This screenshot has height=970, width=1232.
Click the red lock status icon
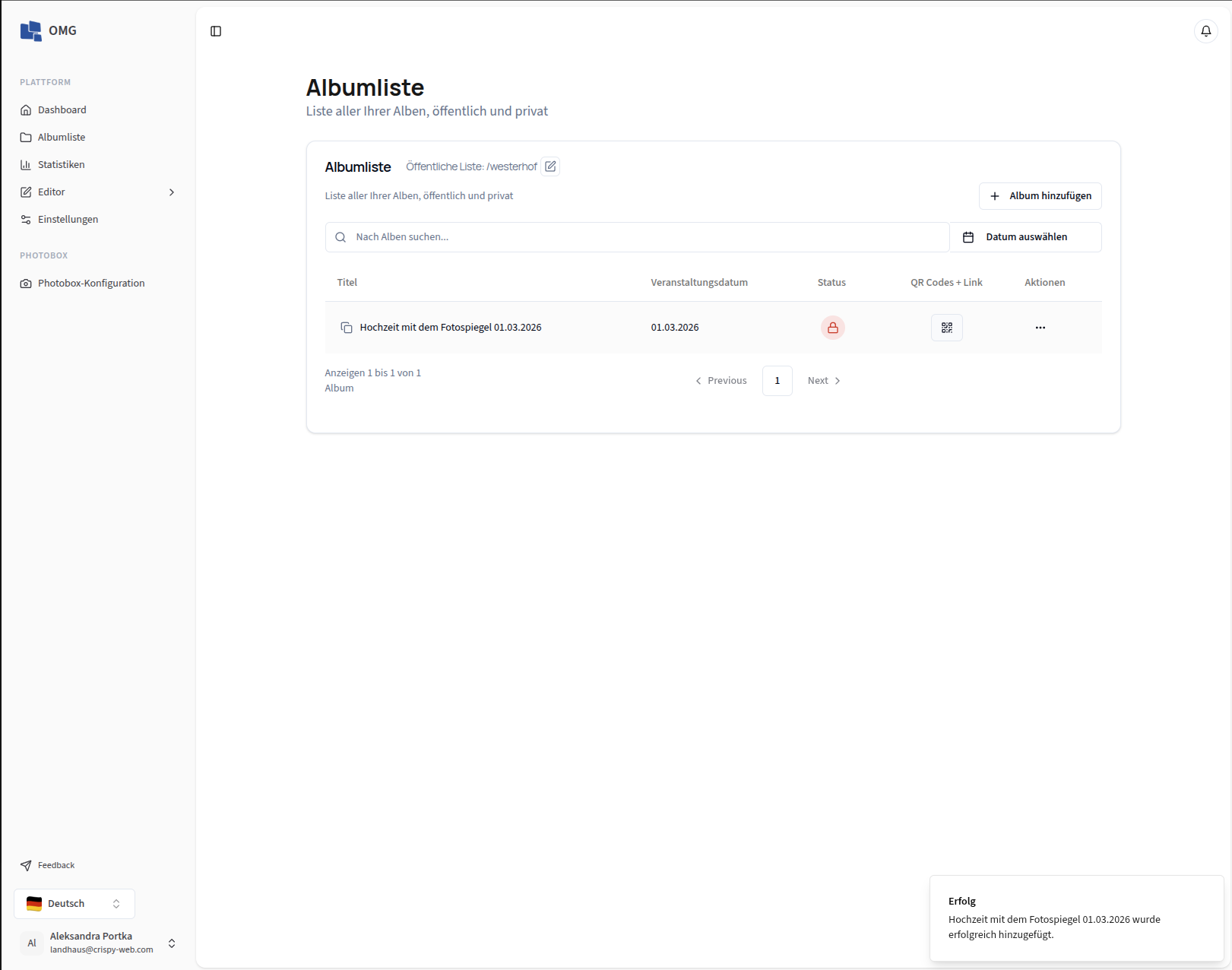click(x=833, y=328)
